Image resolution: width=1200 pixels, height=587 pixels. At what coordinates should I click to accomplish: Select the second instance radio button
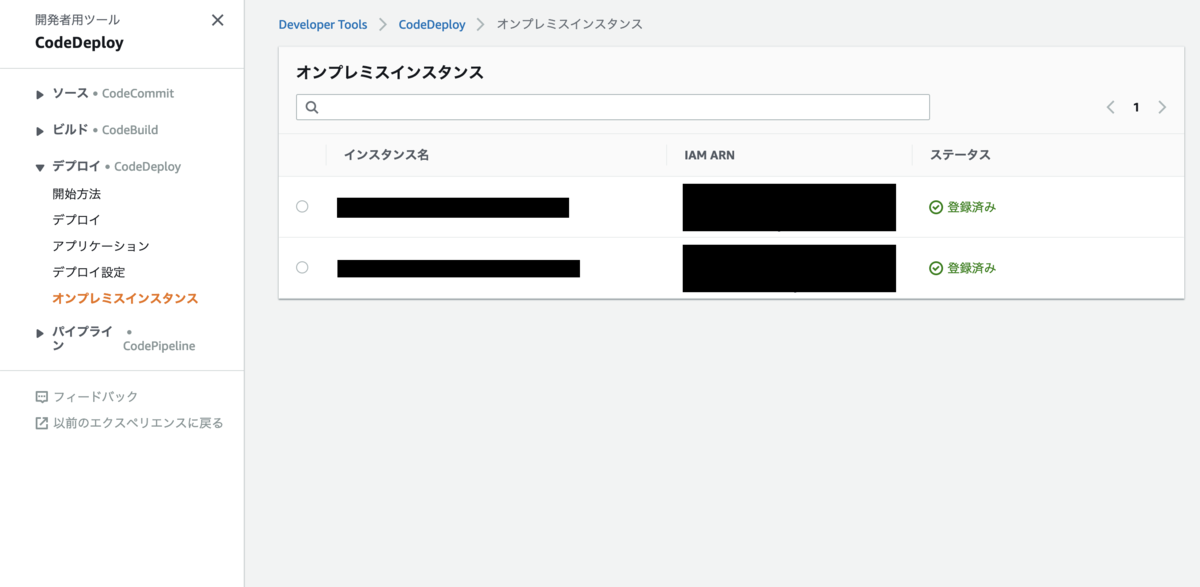(x=302, y=268)
